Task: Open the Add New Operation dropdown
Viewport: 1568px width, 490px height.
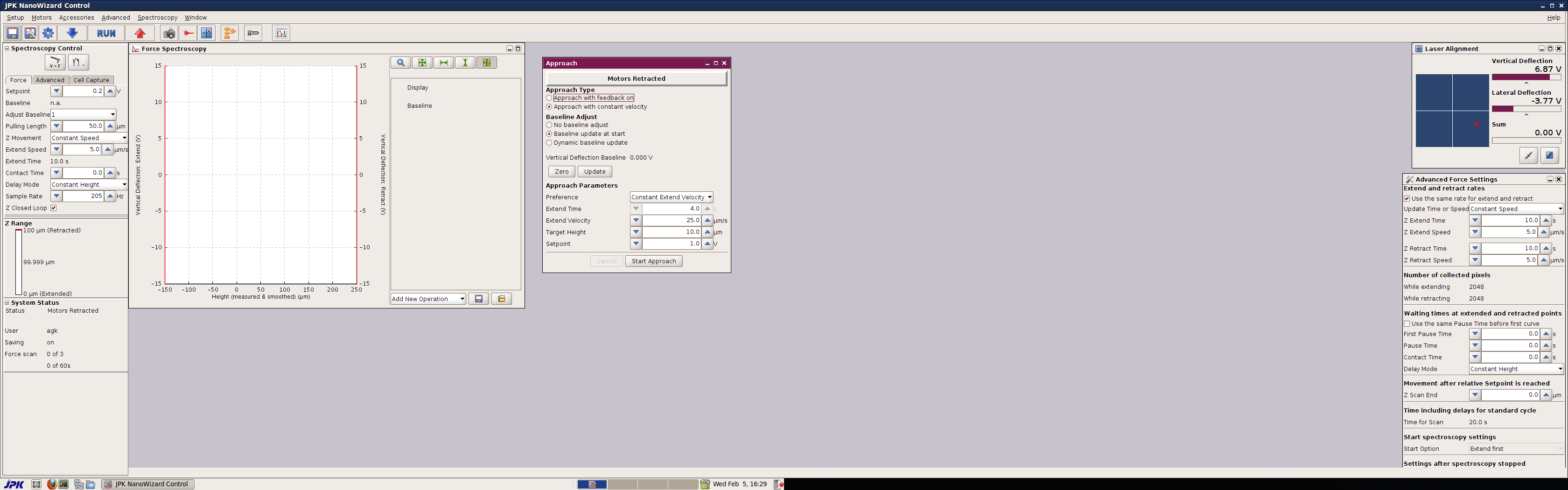Action: (x=428, y=299)
